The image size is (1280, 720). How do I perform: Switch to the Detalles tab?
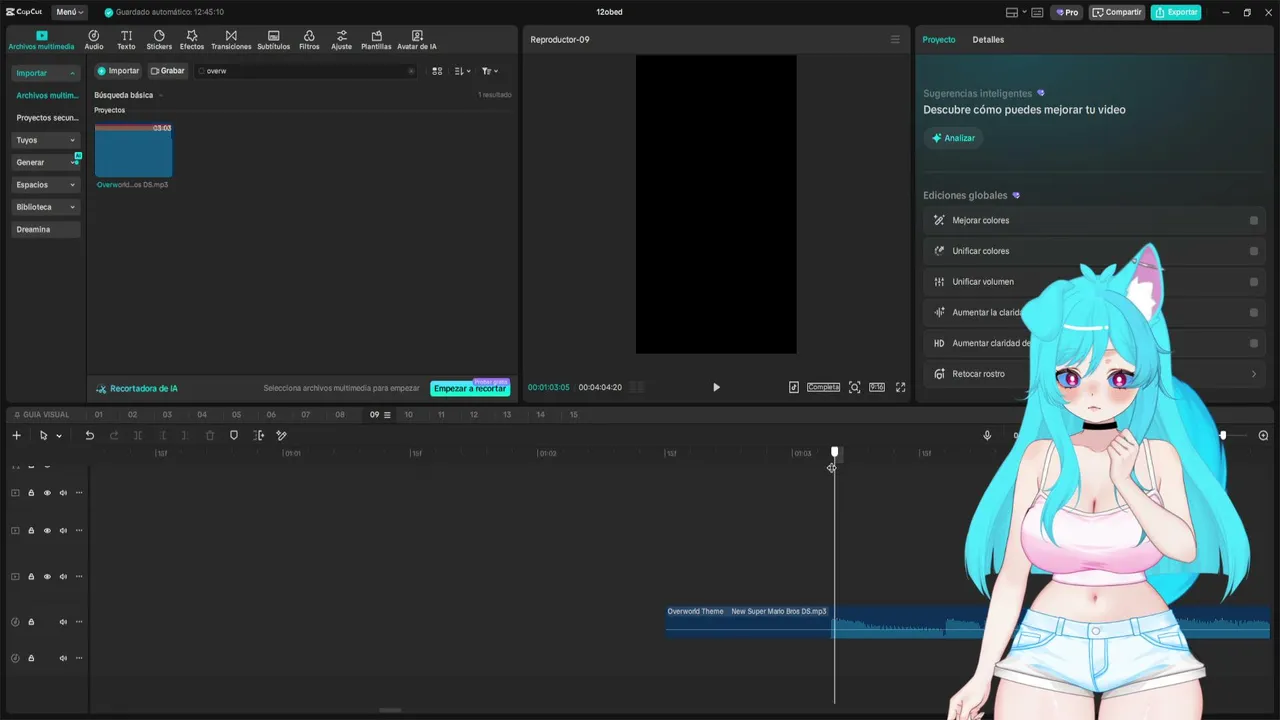coord(988,40)
